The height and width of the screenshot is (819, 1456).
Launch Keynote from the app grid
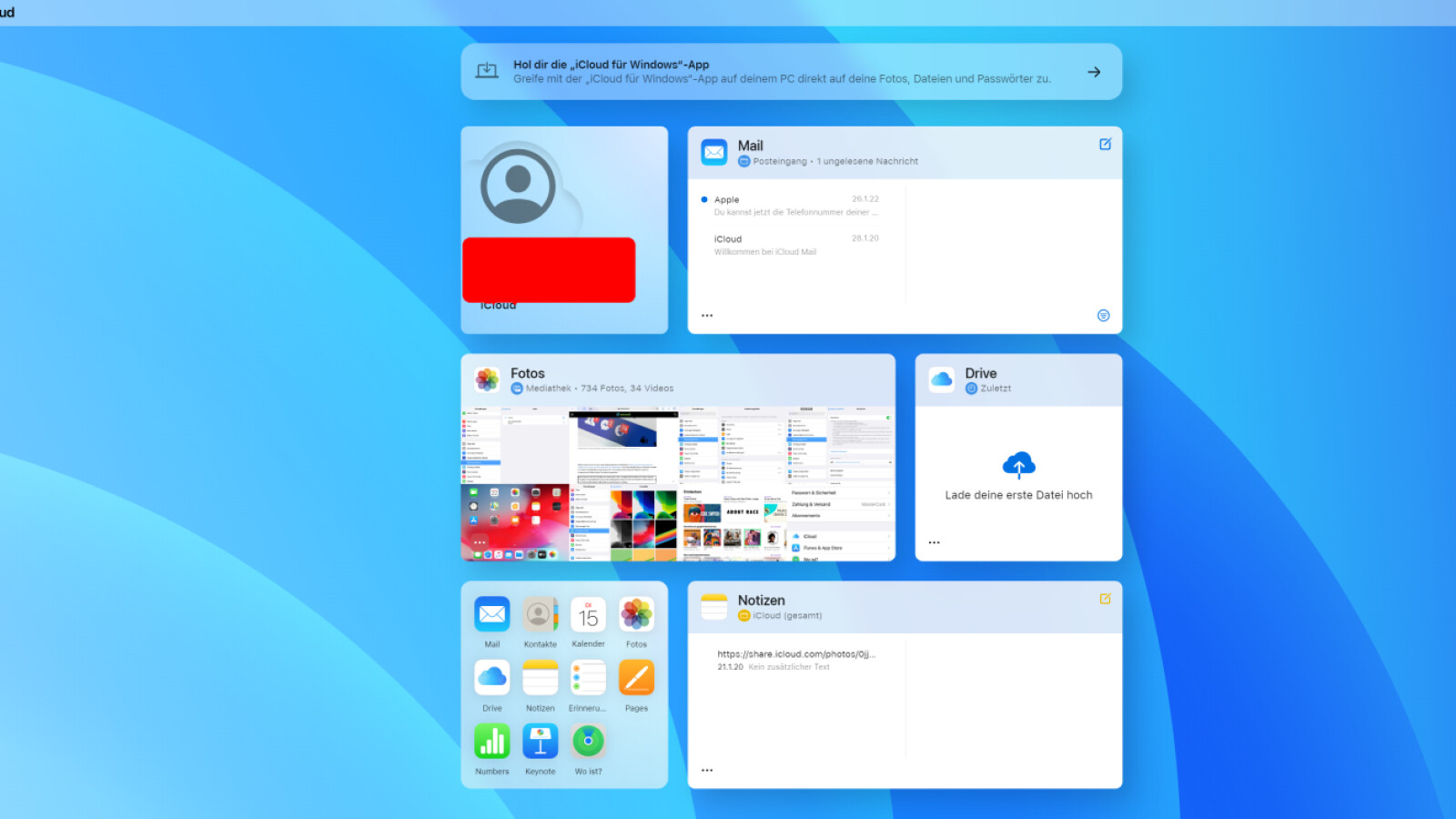(540, 742)
